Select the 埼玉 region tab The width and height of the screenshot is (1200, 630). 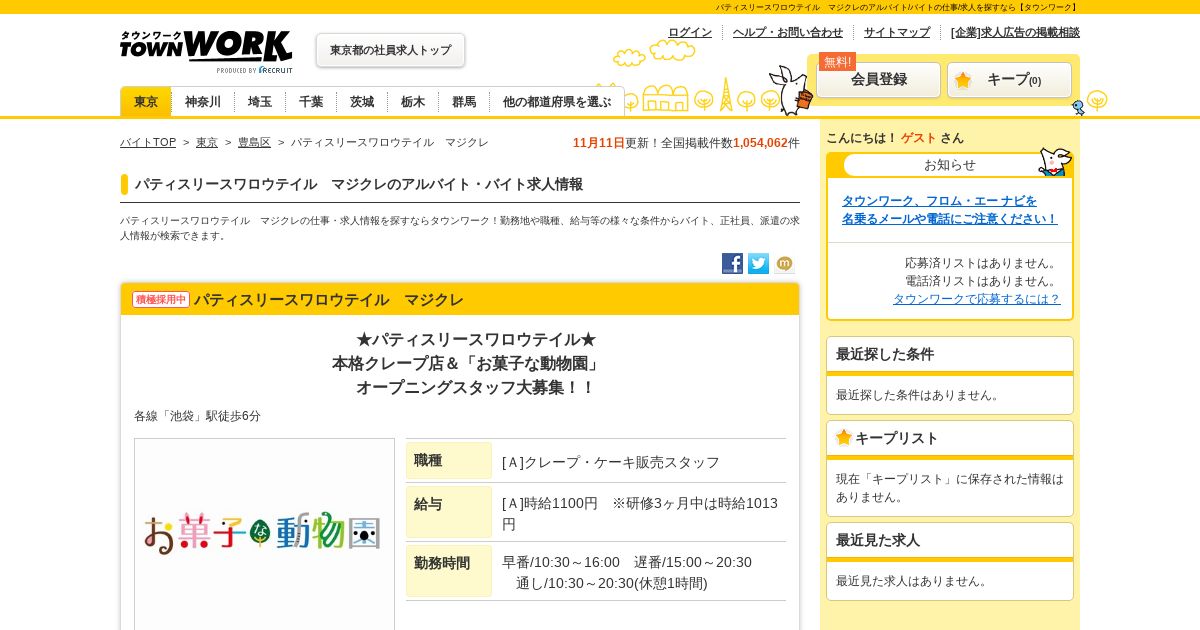(260, 102)
